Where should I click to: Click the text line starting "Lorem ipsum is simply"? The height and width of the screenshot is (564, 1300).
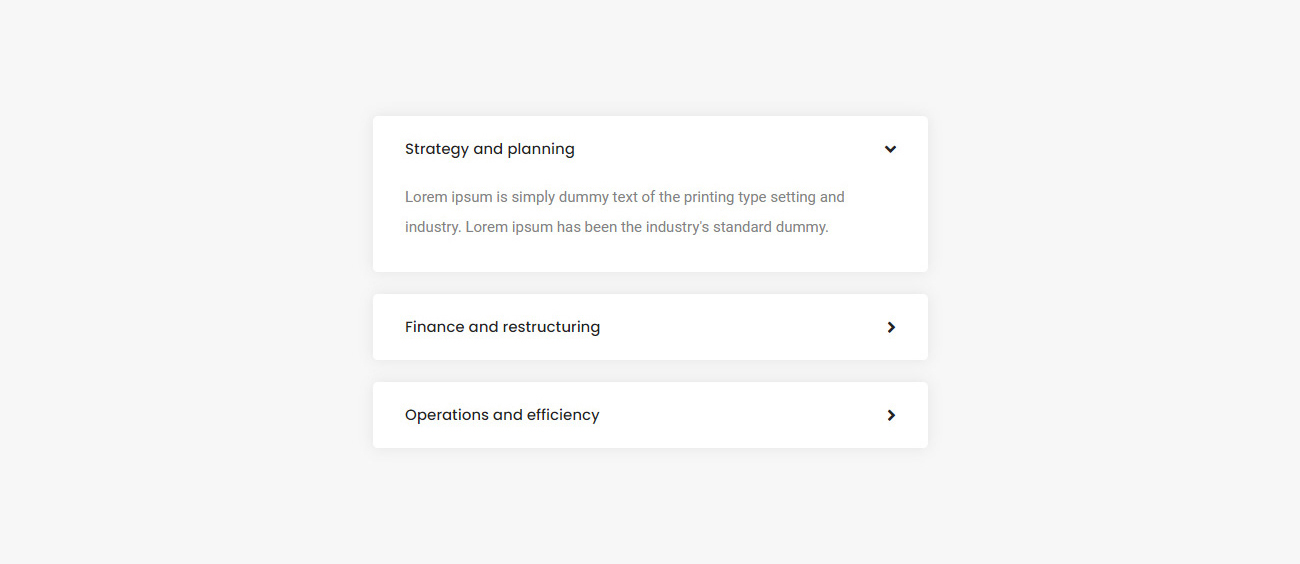(x=625, y=197)
